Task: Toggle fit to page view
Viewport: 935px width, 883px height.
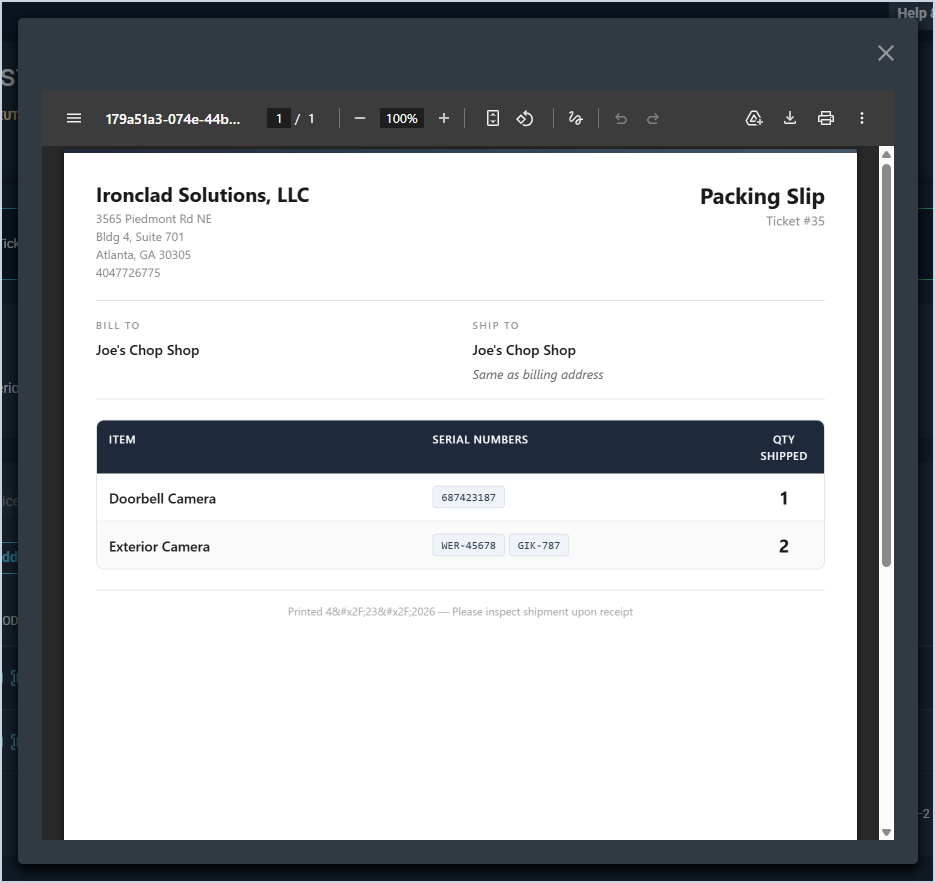Action: pyautogui.click(x=492, y=118)
